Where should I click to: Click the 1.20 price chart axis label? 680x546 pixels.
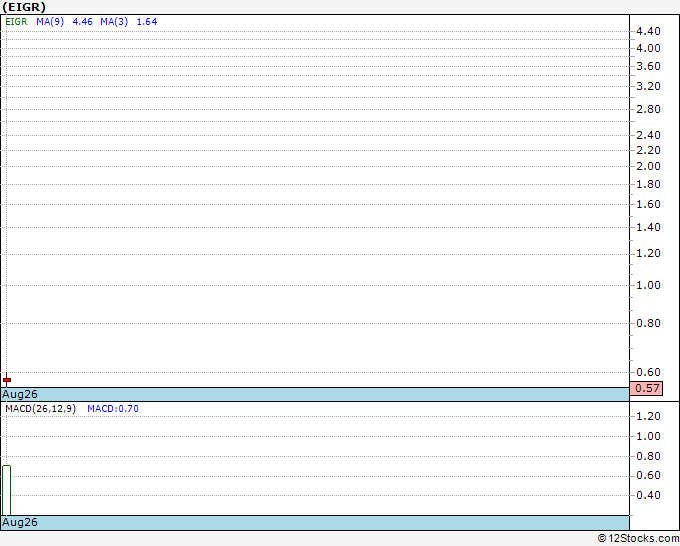coord(648,253)
